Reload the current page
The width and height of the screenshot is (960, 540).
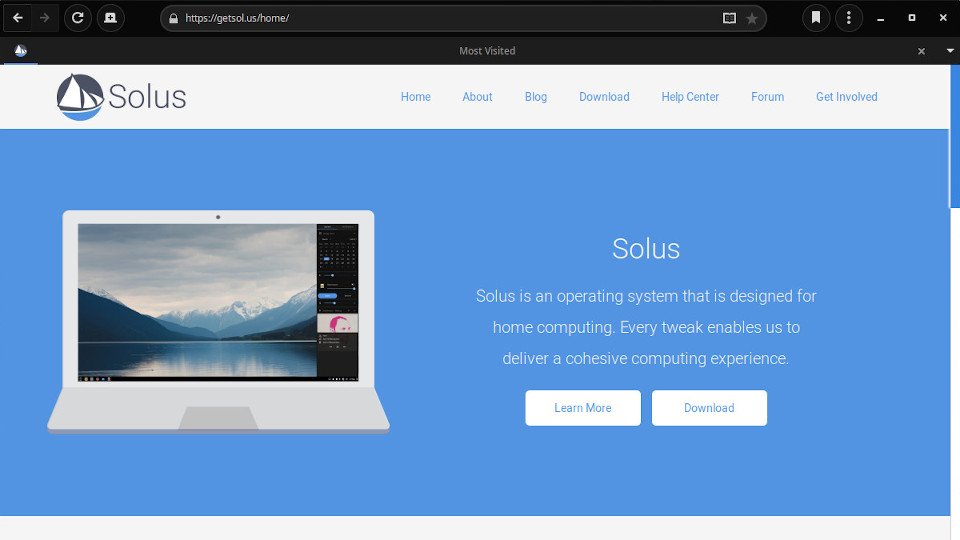click(77, 18)
